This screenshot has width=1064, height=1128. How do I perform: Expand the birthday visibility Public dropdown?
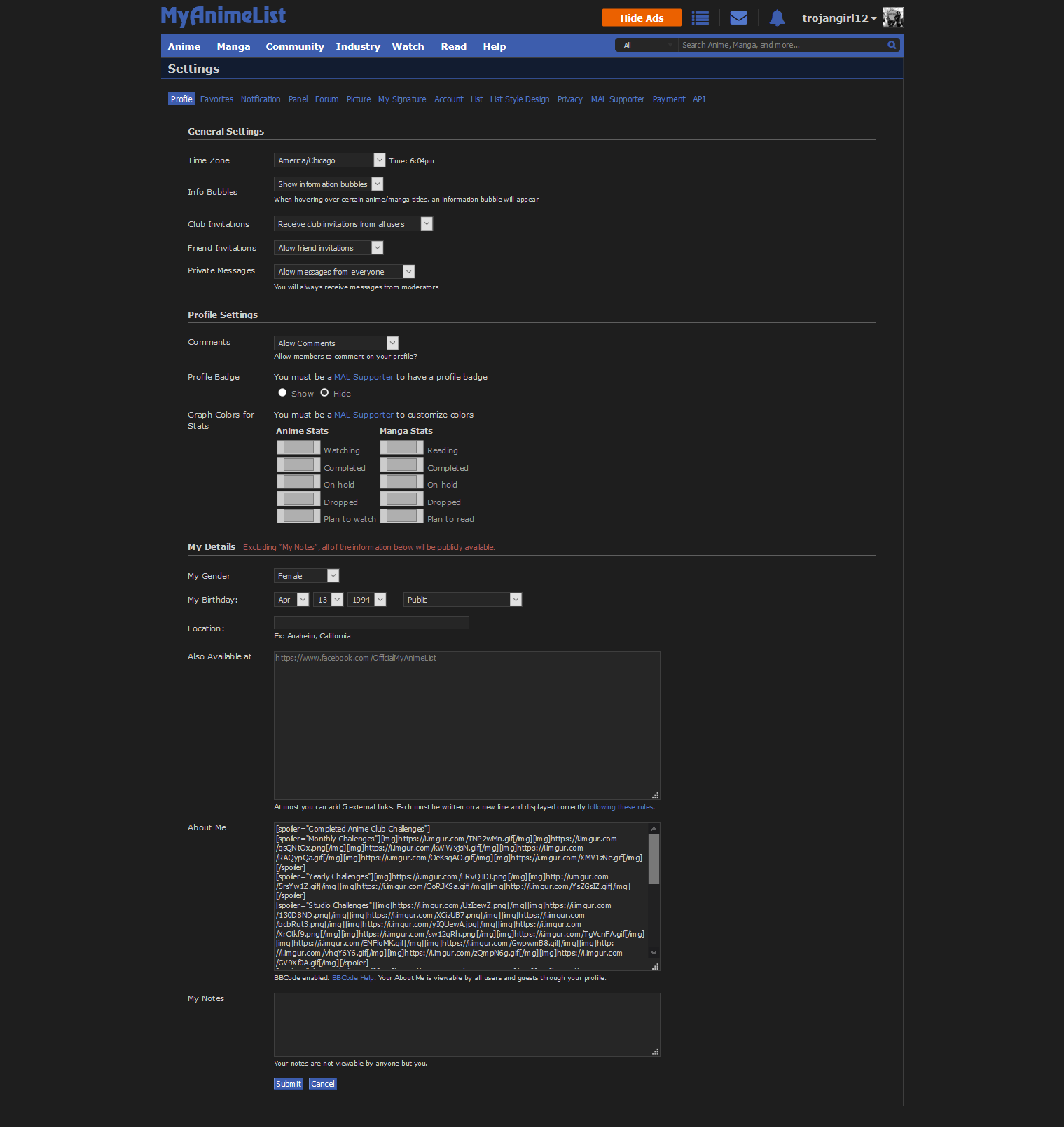tap(462, 600)
